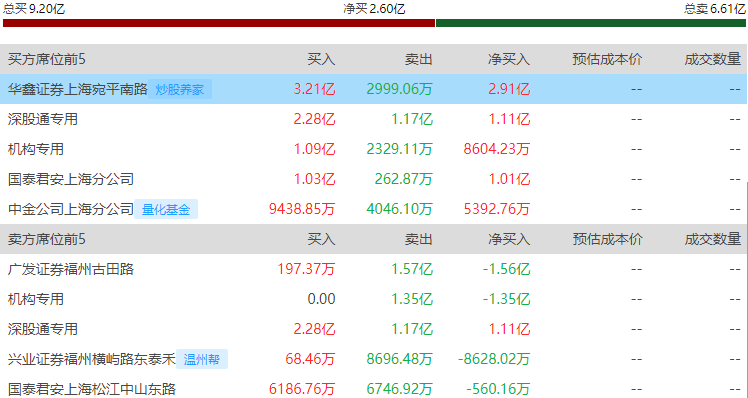This screenshot has width=748, height=398.
Task: Sort buyers by 买入 column header
Action: (x=321, y=59)
